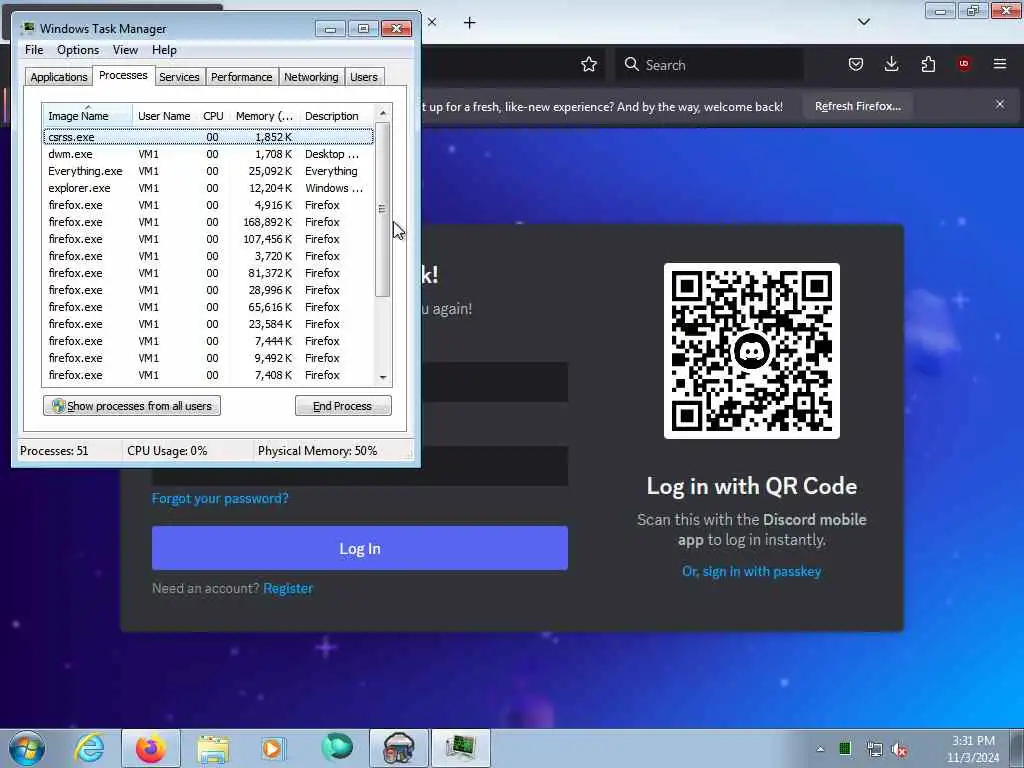Follow the Or, sign in with passkey link
This screenshot has width=1024, height=768.
[752, 571]
